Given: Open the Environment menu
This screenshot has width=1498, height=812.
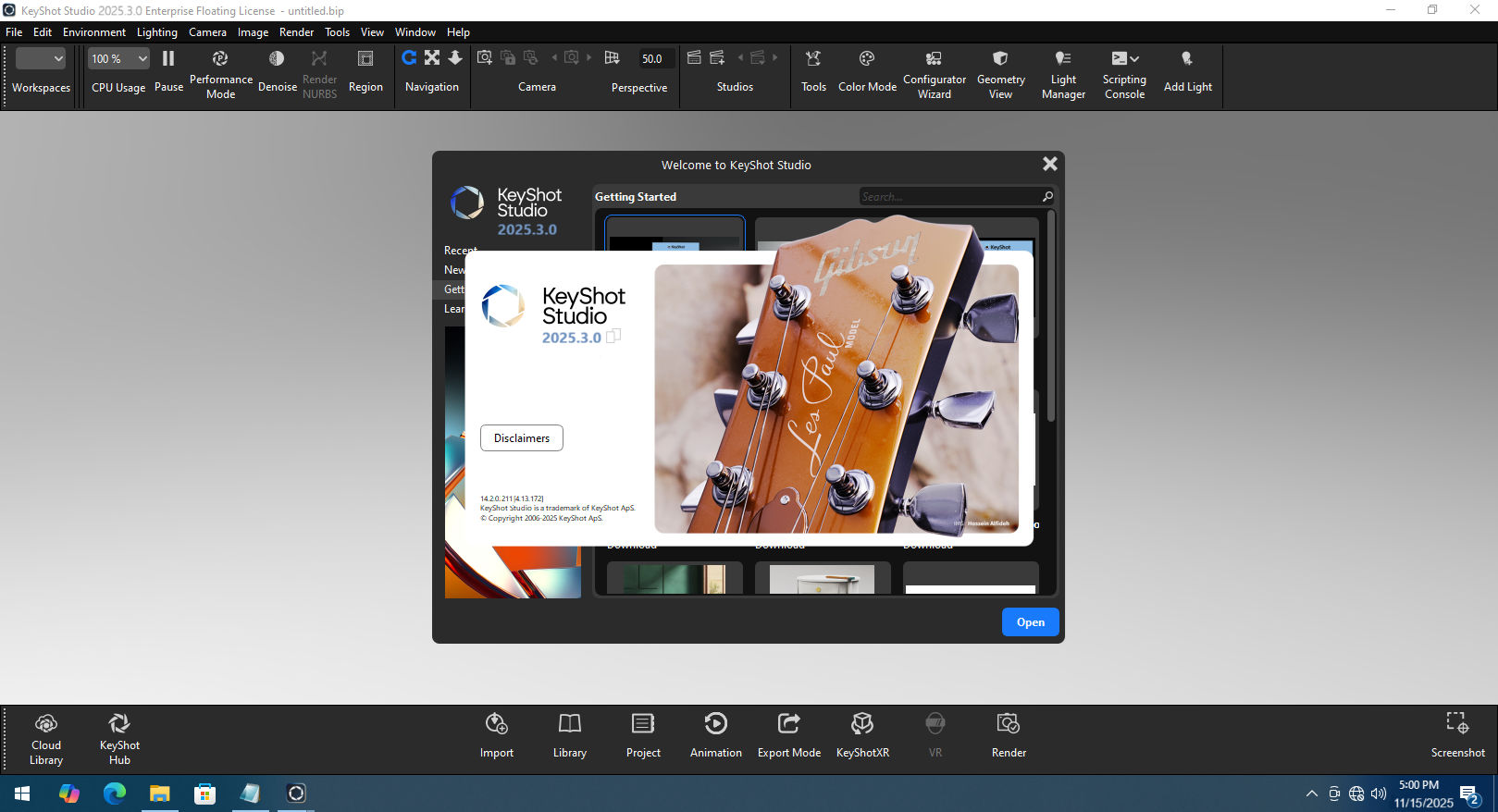Looking at the screenshot, I should [94, 32].
